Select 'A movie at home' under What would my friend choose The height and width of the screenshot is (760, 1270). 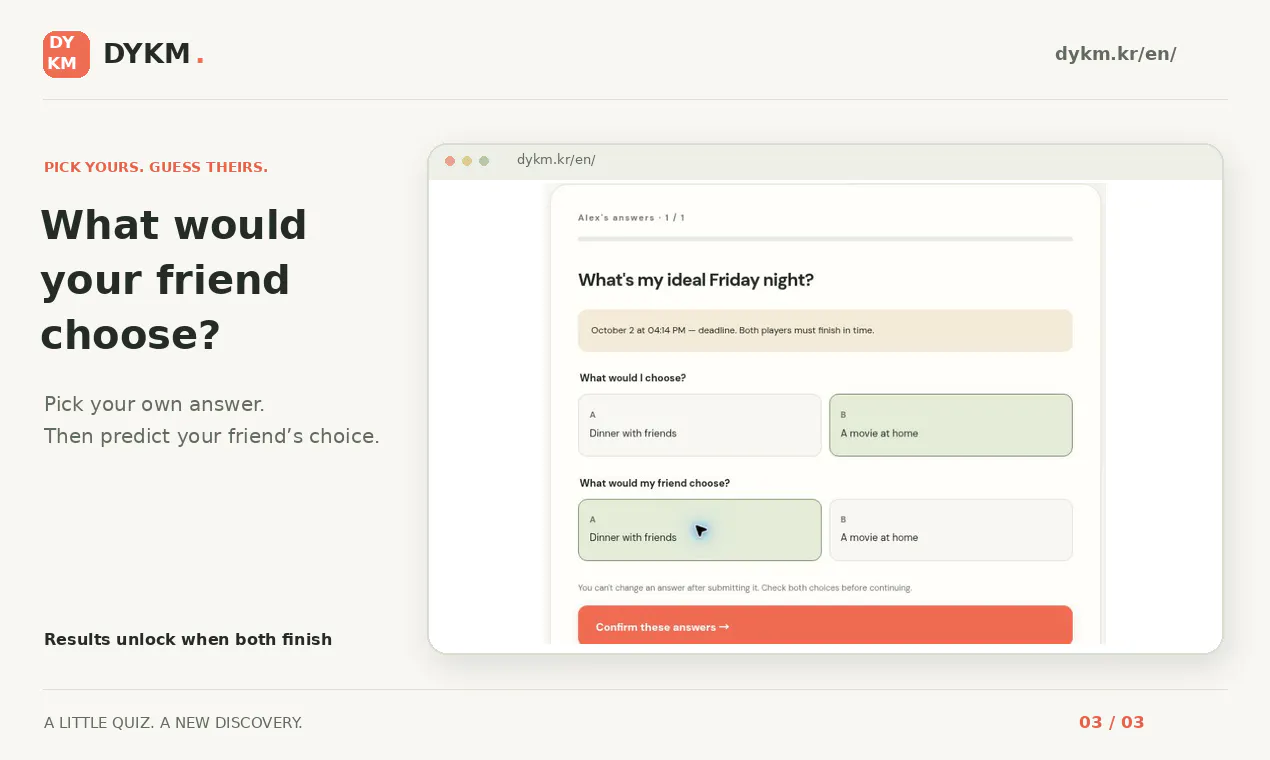pos(951,530)
